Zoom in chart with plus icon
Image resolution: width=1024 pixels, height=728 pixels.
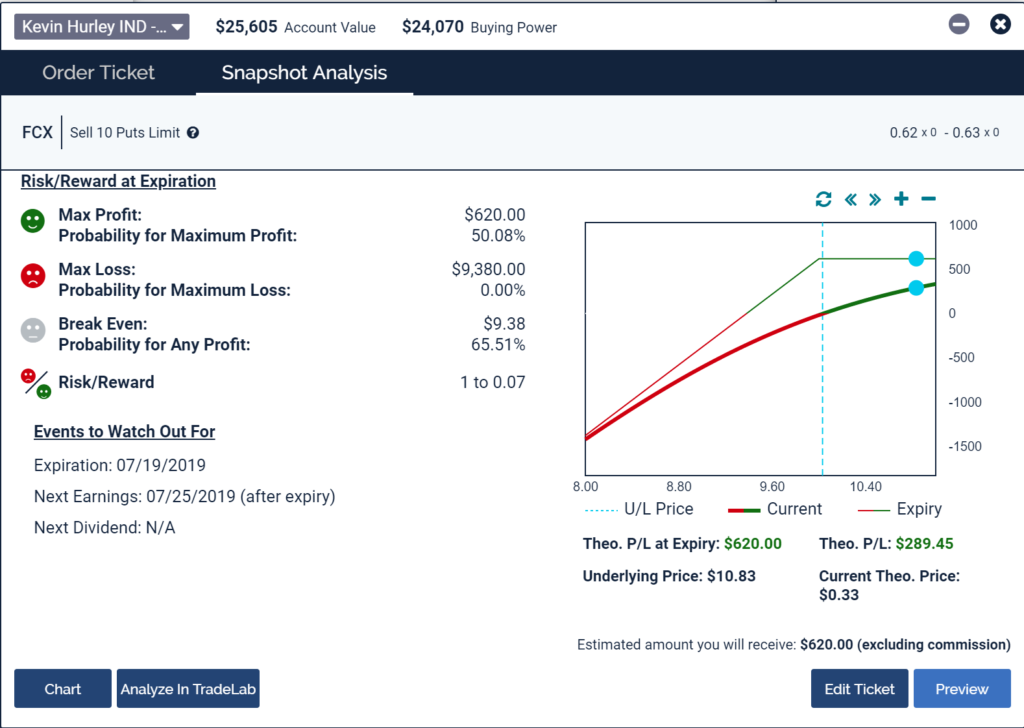tap(901, 199)
